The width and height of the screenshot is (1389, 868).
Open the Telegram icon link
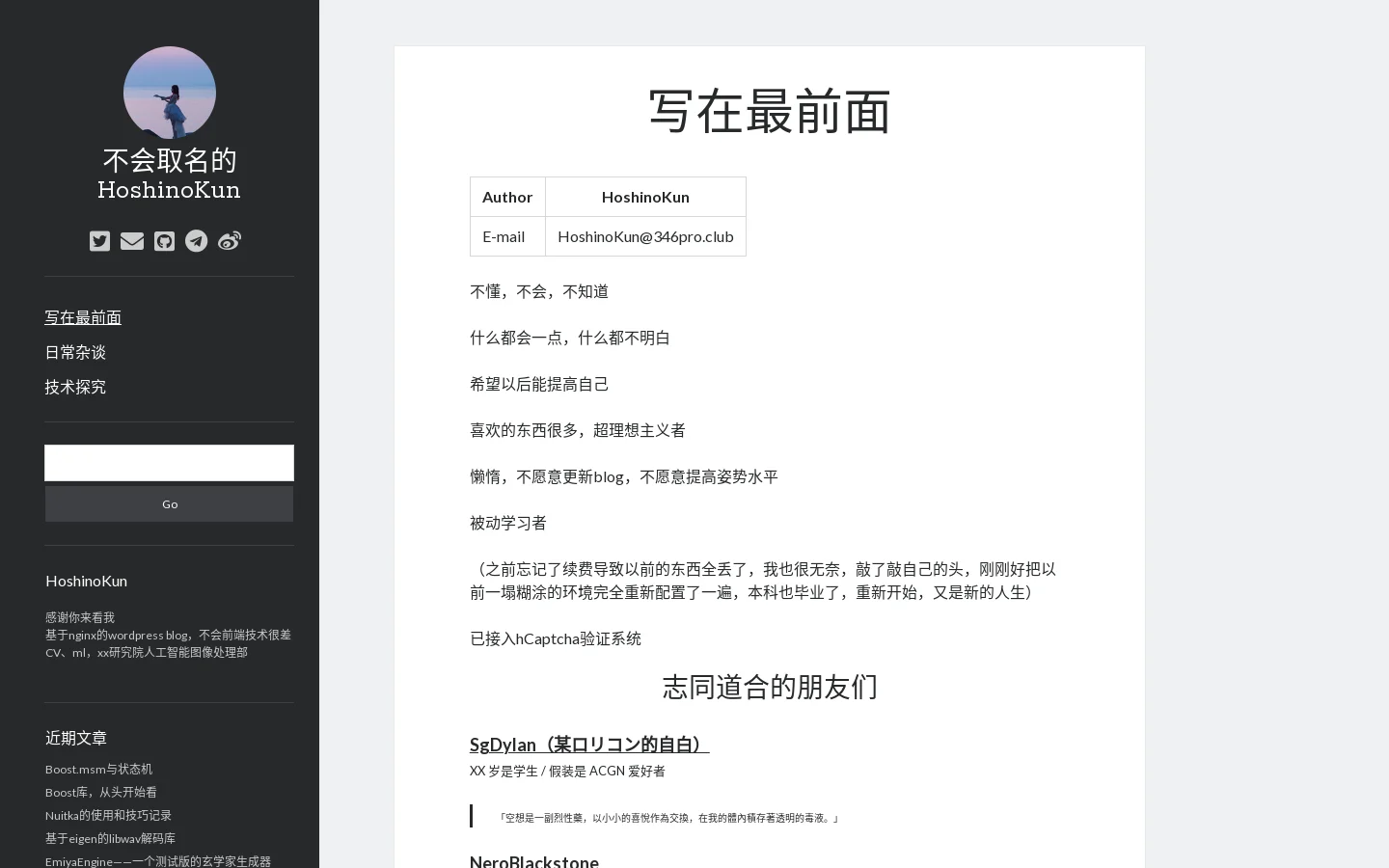(197, 241)
